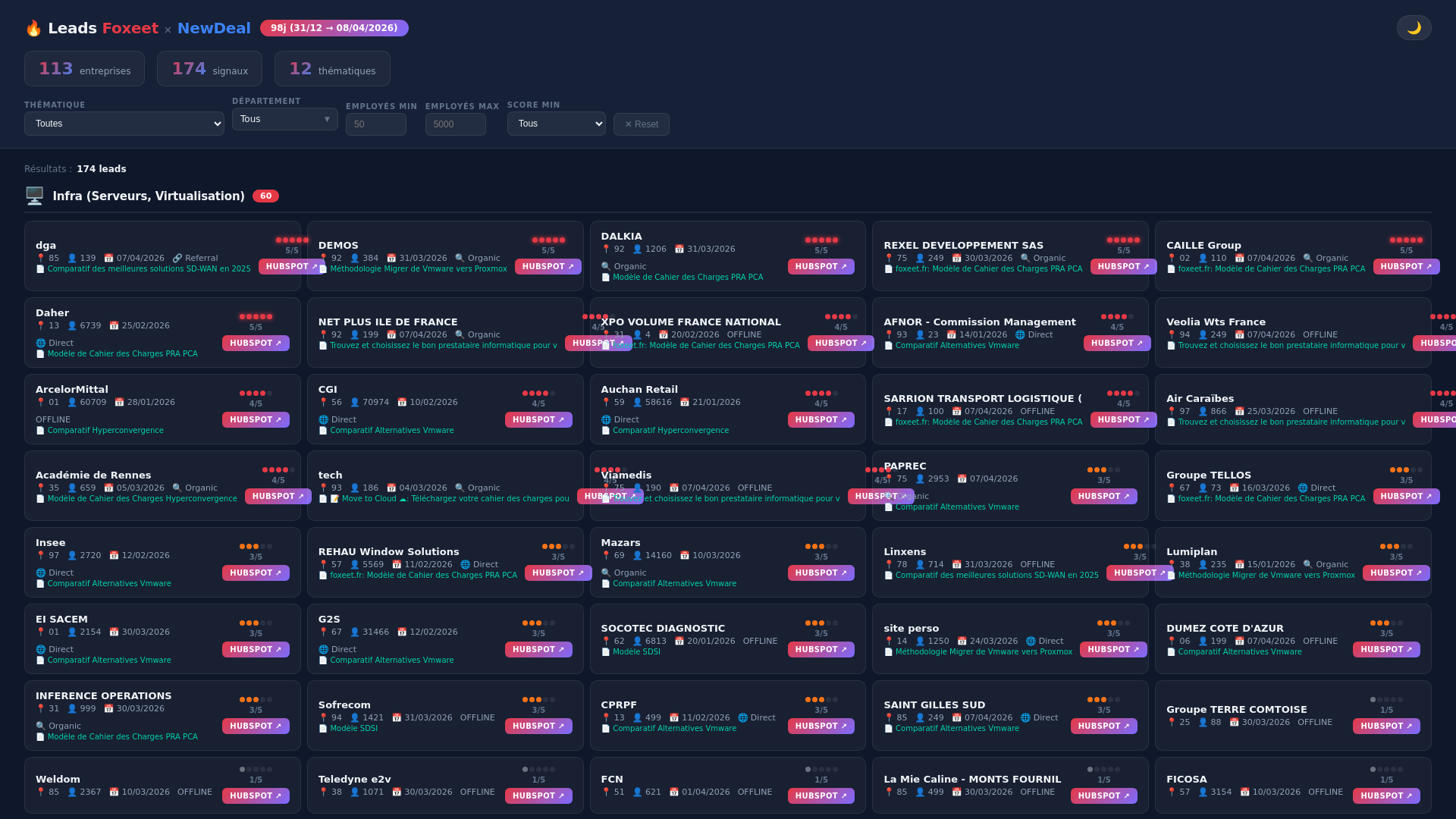Screen dimensions: 1456x819
Task: Click the calendar icon on FICOSA card
Action: [1244, 792]
